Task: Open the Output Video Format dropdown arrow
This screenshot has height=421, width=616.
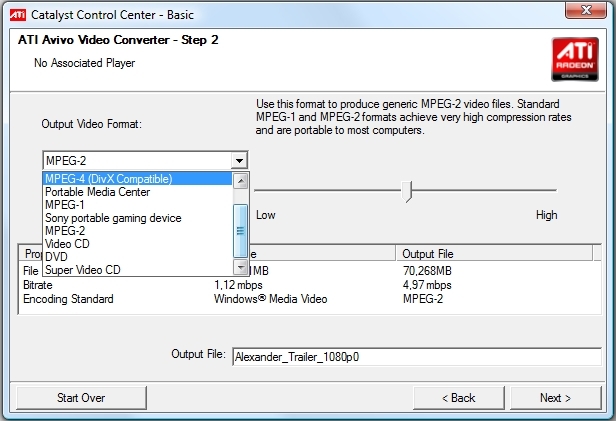Action: pos(239,161)
